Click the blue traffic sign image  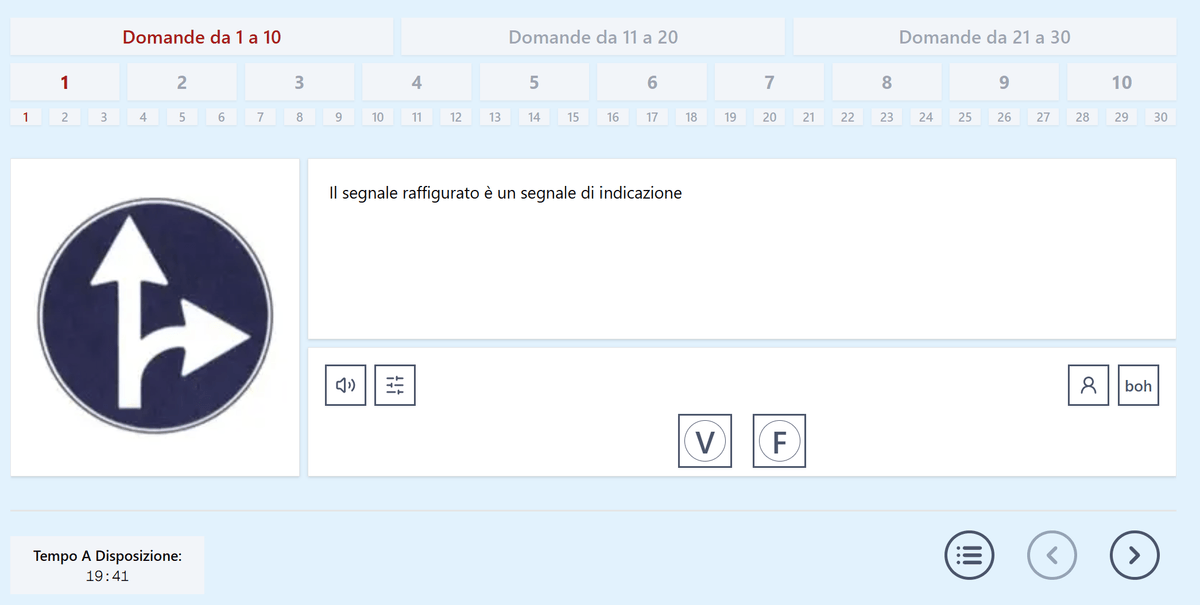(154, 315)
